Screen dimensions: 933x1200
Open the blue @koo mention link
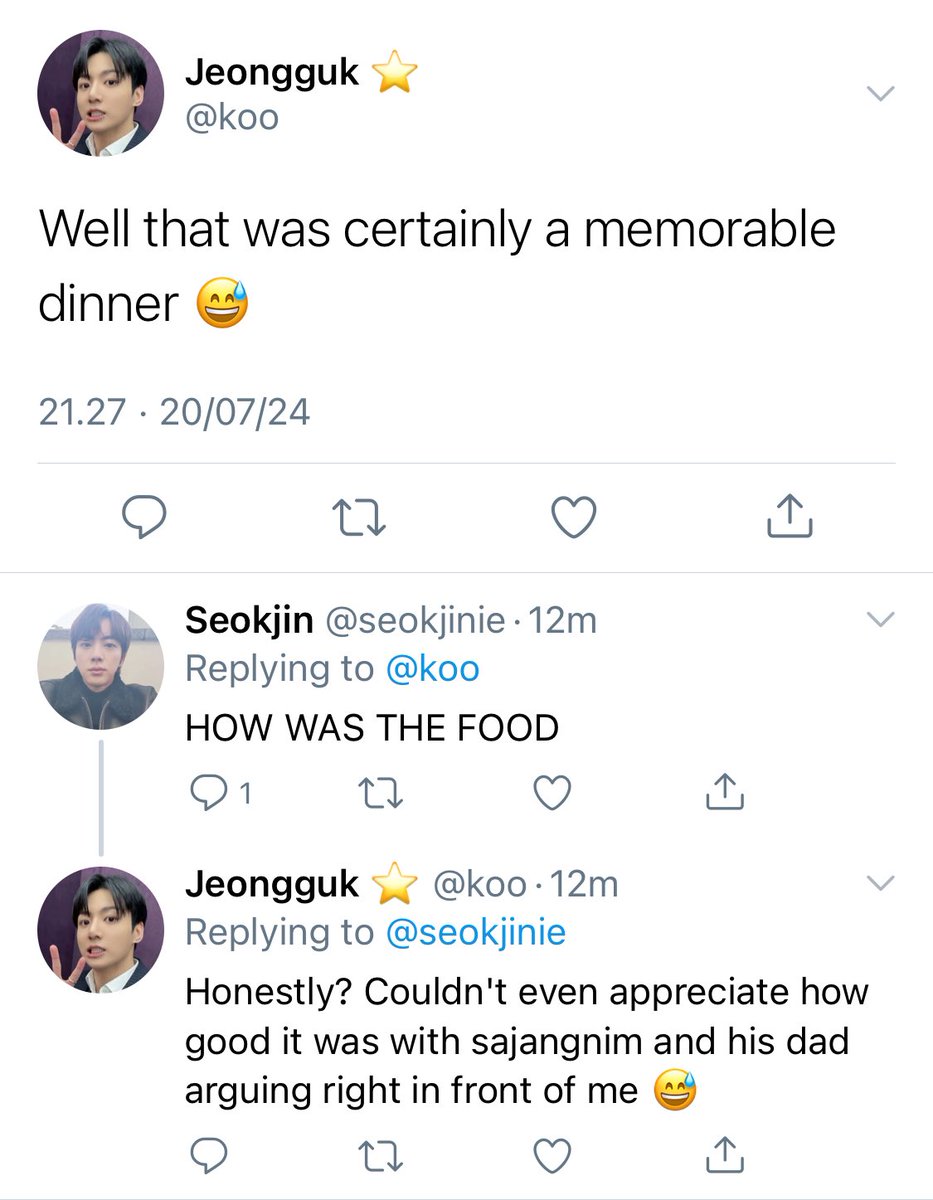[433, 669]
